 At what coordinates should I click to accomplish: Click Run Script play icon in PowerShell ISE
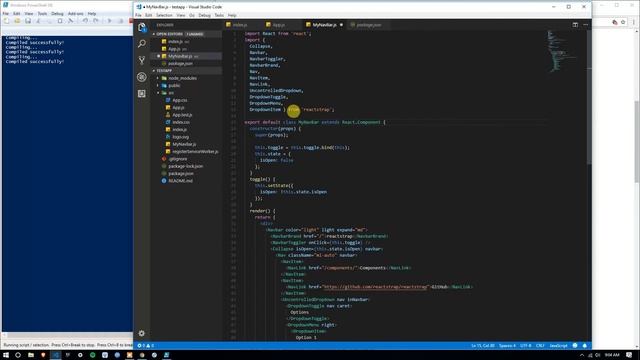coord(109,21)
